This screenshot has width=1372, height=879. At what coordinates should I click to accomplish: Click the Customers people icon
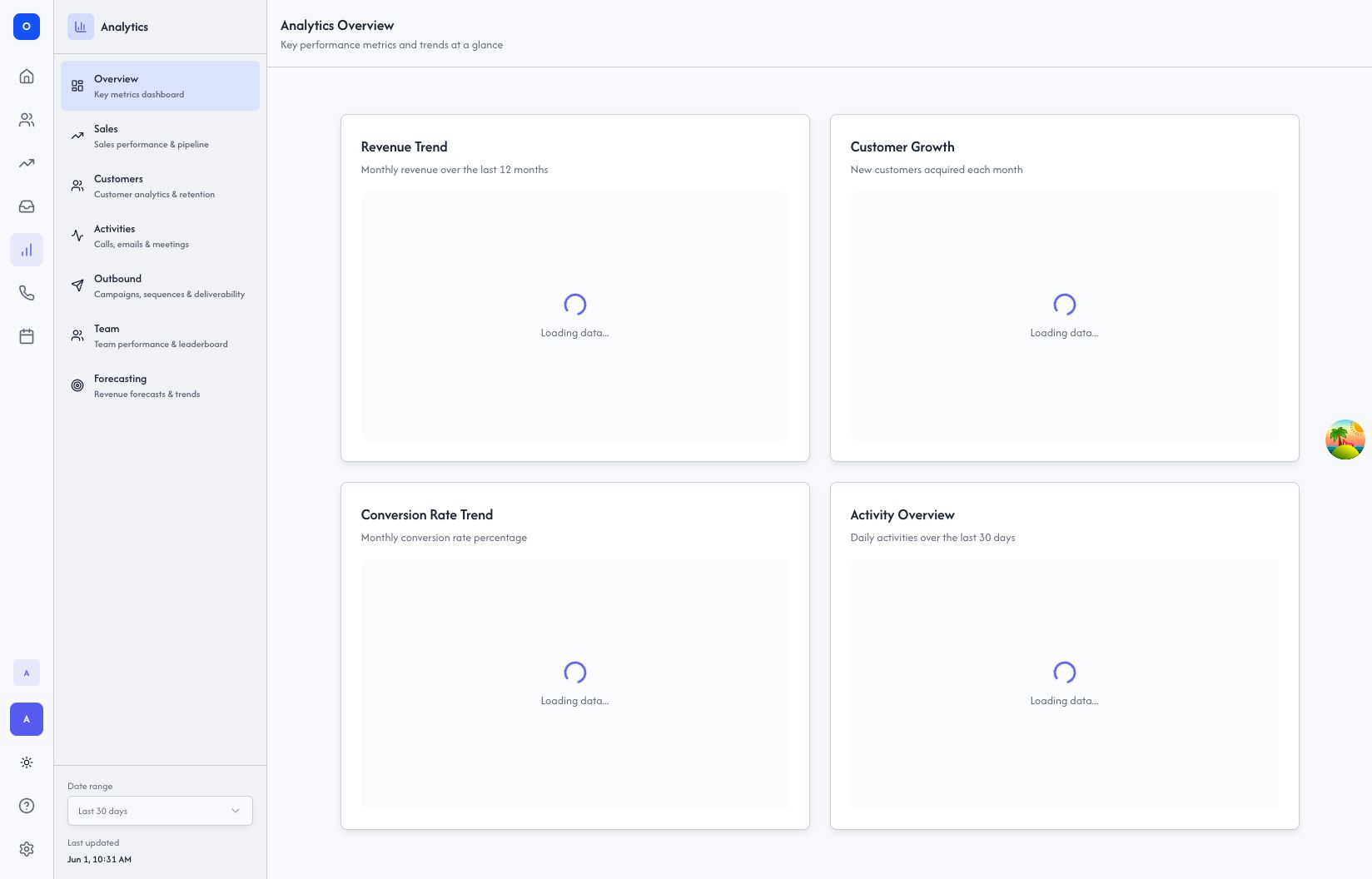point(77,186)
